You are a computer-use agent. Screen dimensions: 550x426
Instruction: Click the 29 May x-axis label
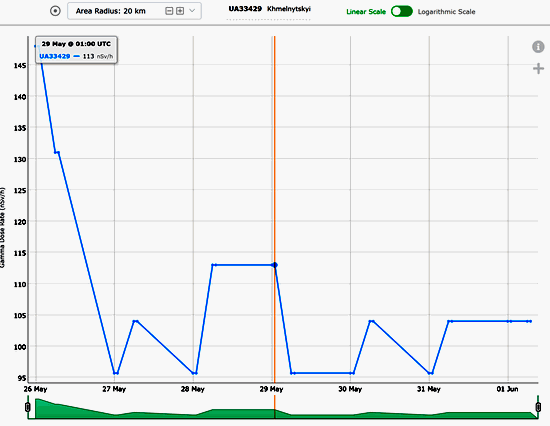[x=271, y=389]
